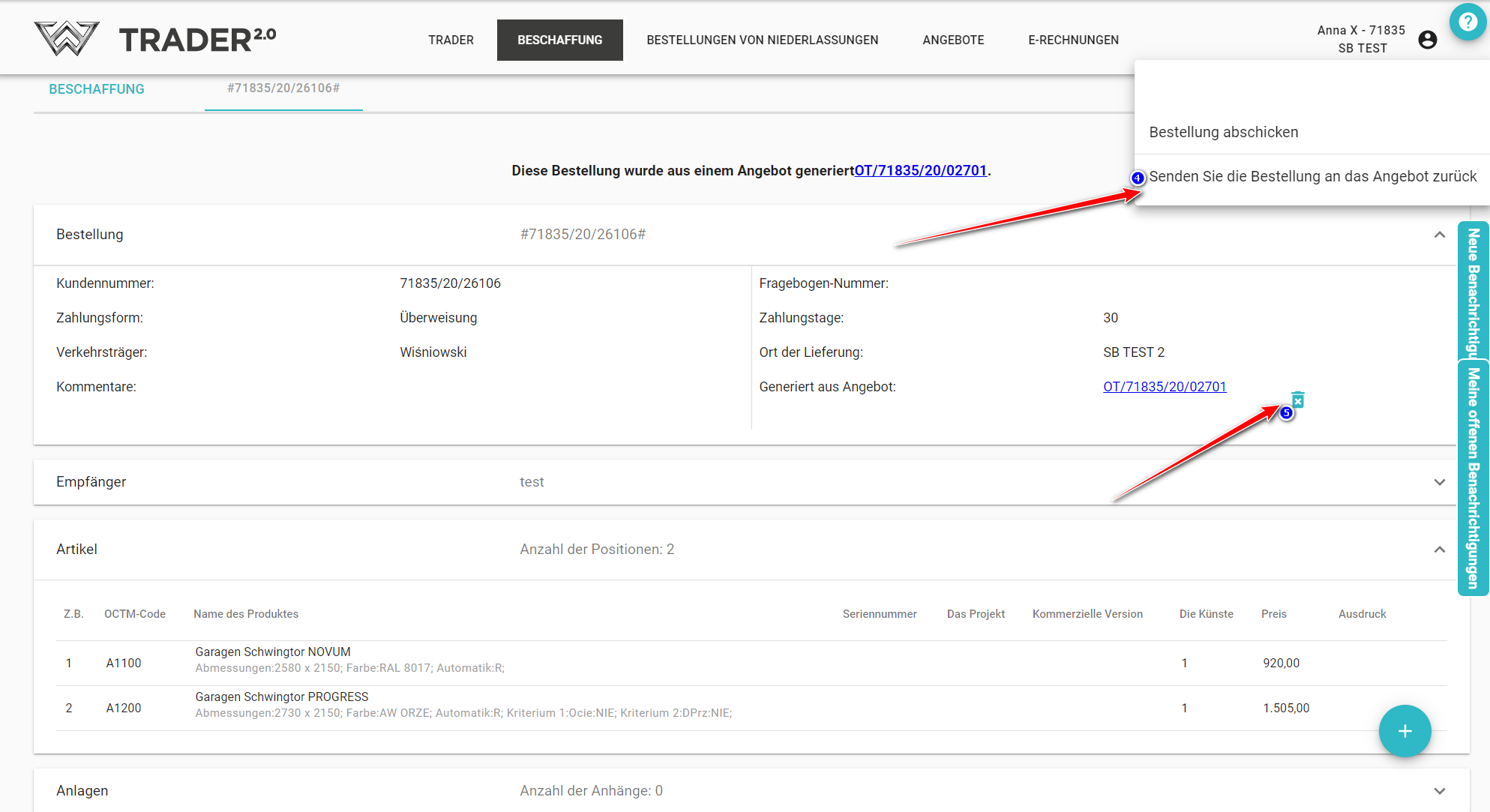
Task: Click the round plus add article button
Action: coord(1405,731)
